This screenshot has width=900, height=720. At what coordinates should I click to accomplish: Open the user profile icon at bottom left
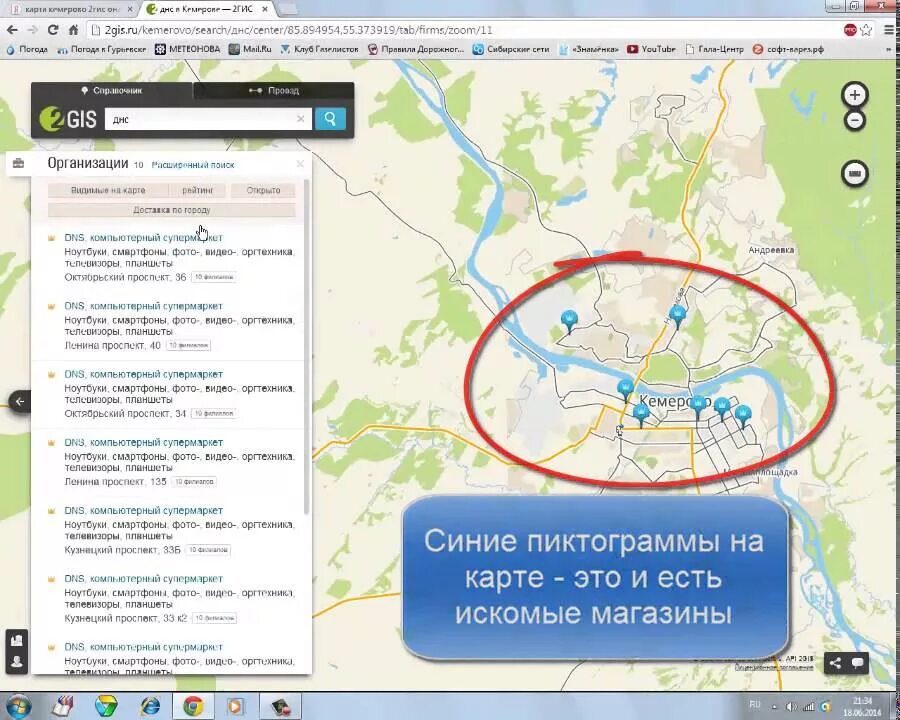click(17, 661)
